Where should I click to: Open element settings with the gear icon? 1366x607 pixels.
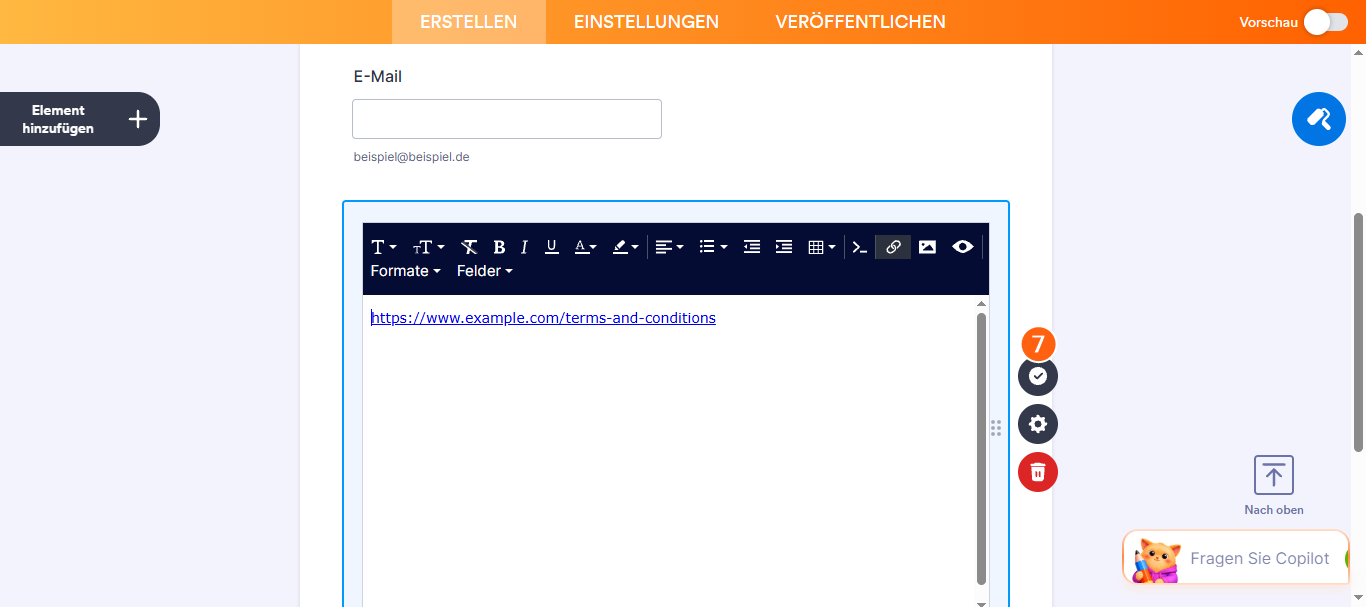coord(1038,424)
